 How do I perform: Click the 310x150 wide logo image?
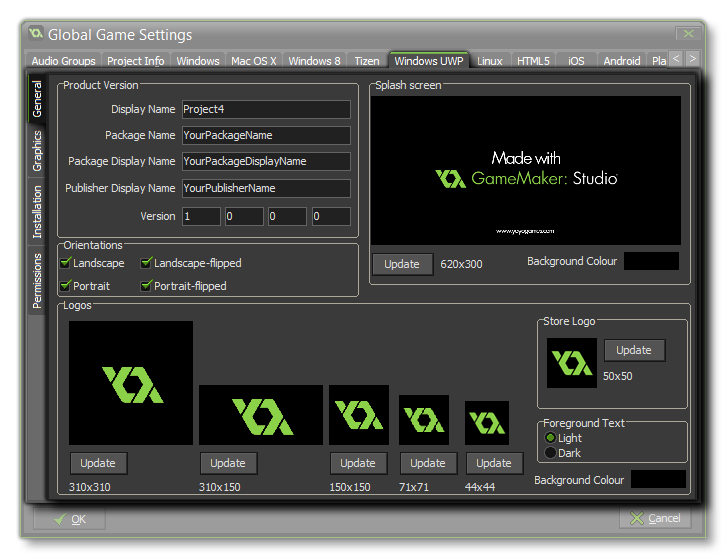(261, 415)
